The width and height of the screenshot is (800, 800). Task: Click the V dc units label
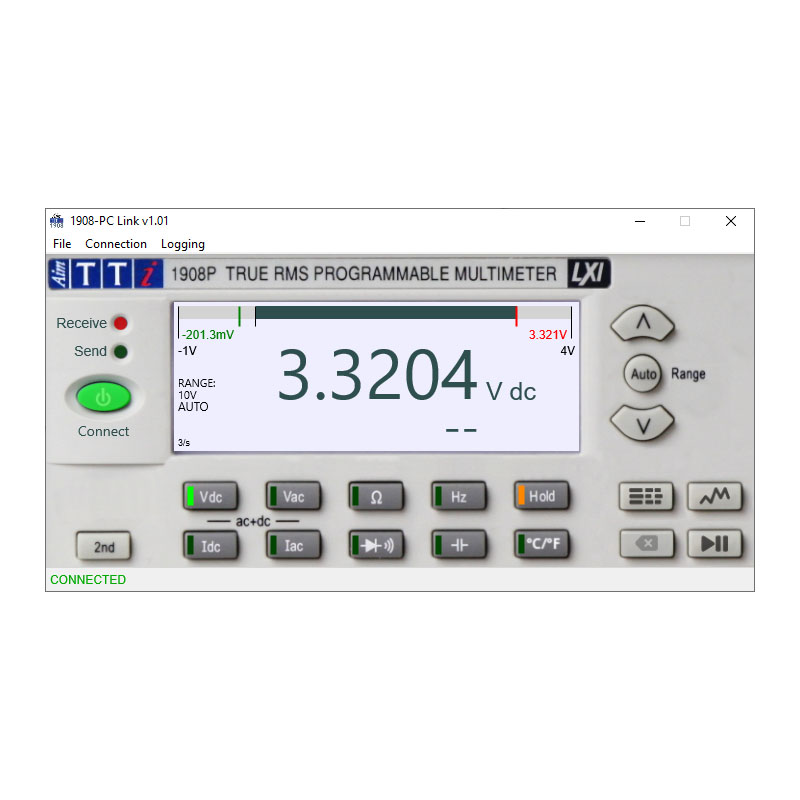pyautogui.click(x=511, y=392)
